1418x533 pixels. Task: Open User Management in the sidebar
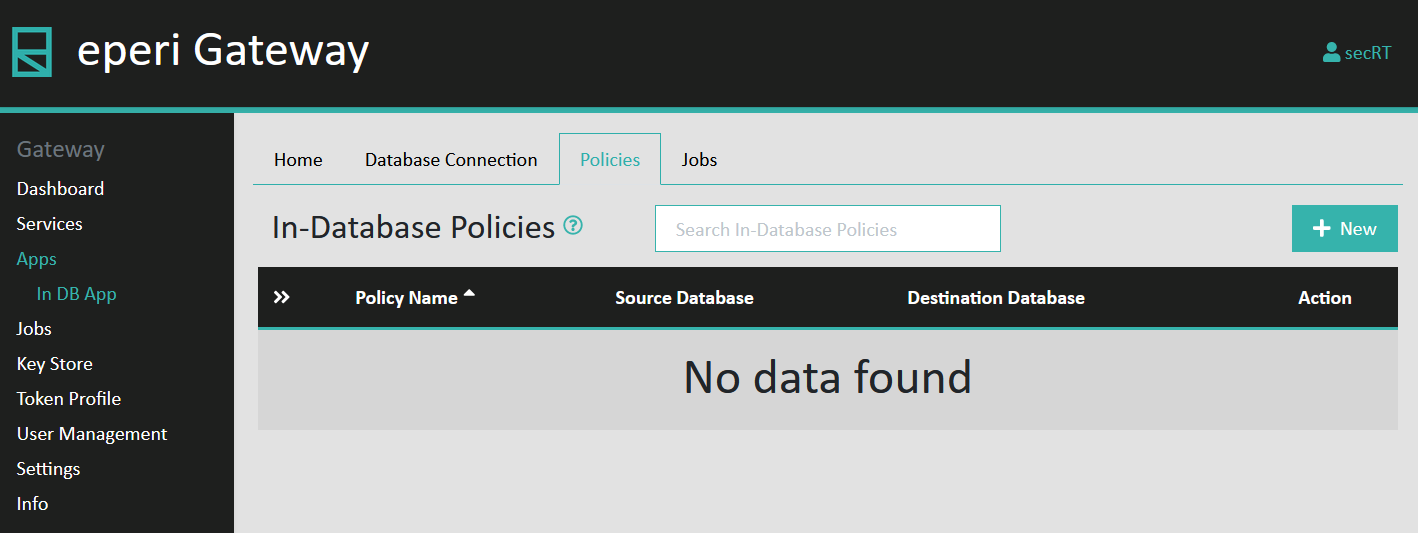(x=92, y=434)
